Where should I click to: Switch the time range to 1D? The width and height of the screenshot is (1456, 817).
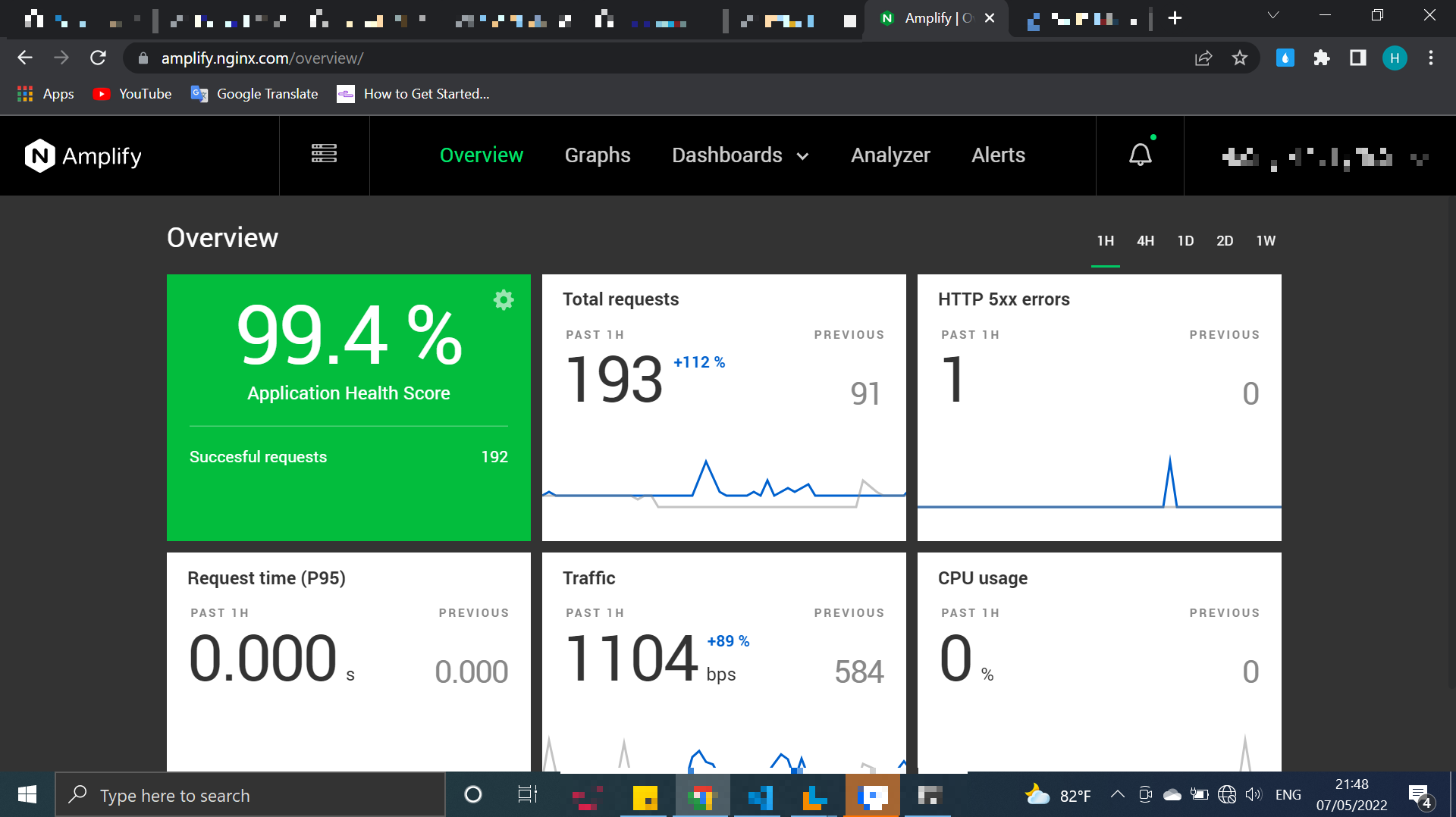1185,240
